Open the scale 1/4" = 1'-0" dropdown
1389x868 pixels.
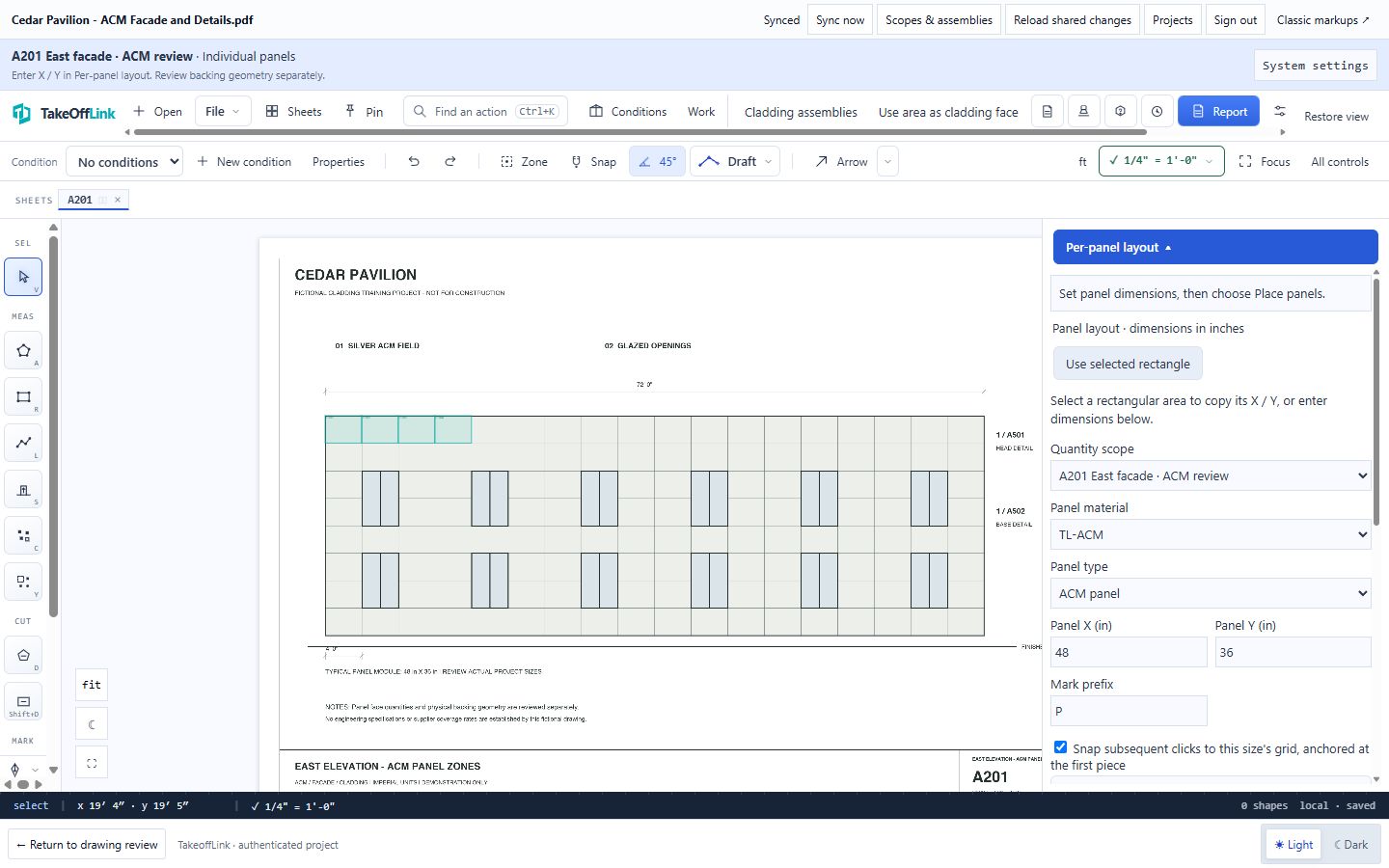click(x=1161, y=161)
